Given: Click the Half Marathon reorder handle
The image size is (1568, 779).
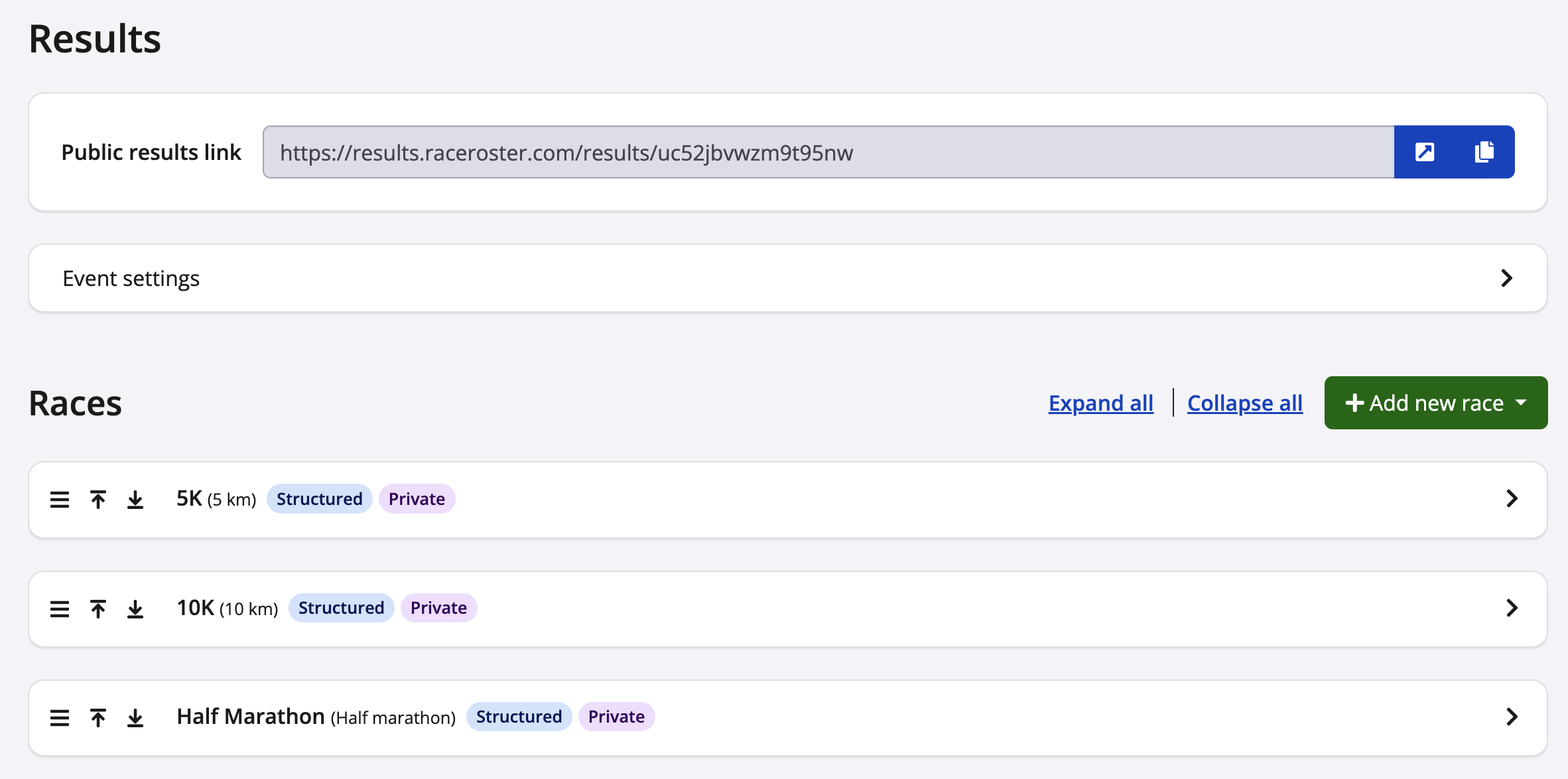Looking at the screenshot, I should pos(60,717).
